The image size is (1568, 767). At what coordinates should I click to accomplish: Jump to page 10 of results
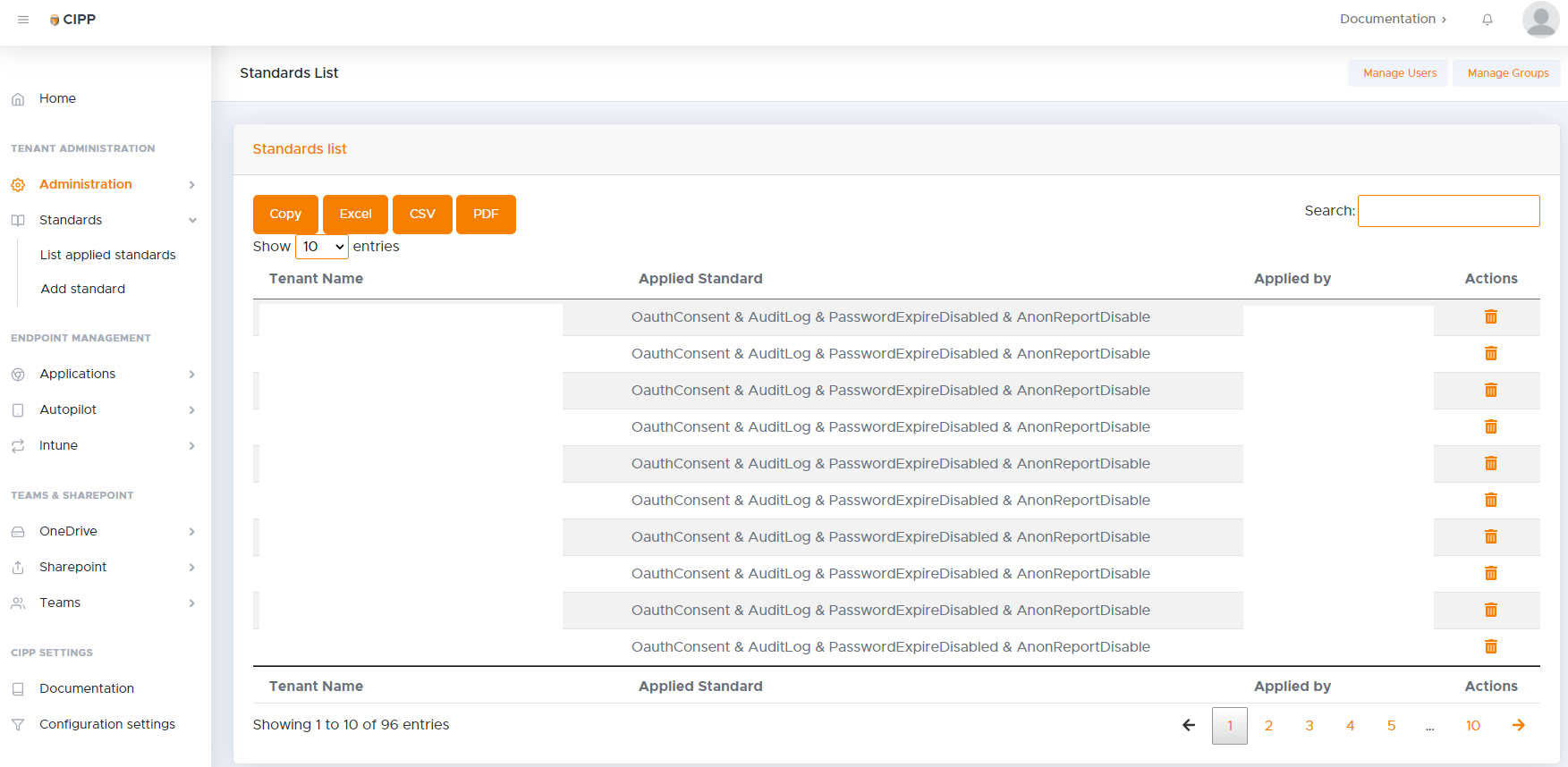point(1472,726)
